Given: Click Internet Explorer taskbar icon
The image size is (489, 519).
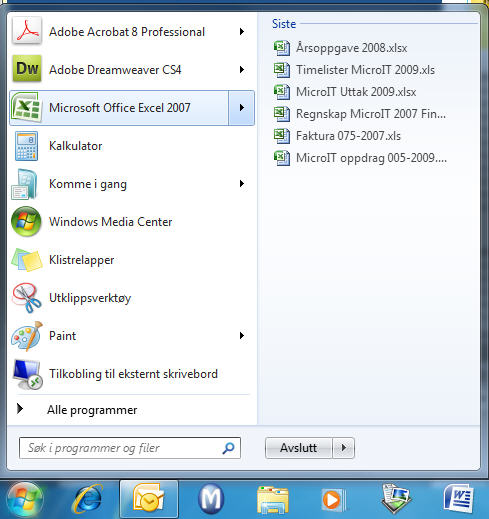Looking at the screenshot, I should pos(88,499).
